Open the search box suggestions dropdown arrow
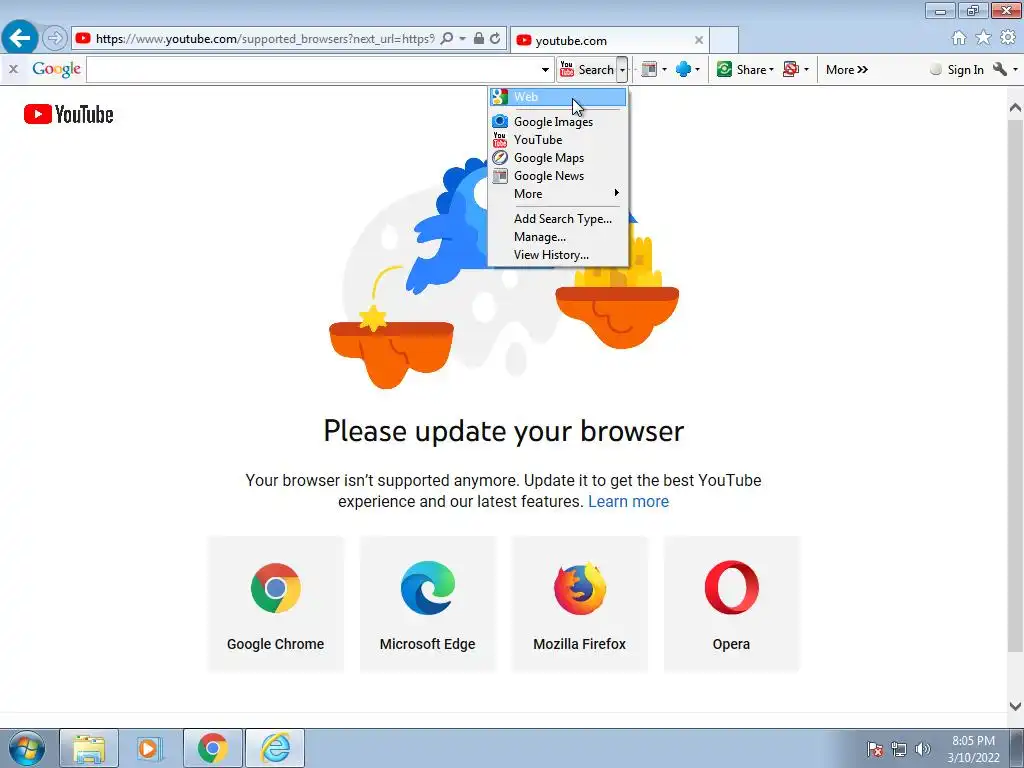The width and height of the screenshot is (1024, 768). click(x=545, y=69)
